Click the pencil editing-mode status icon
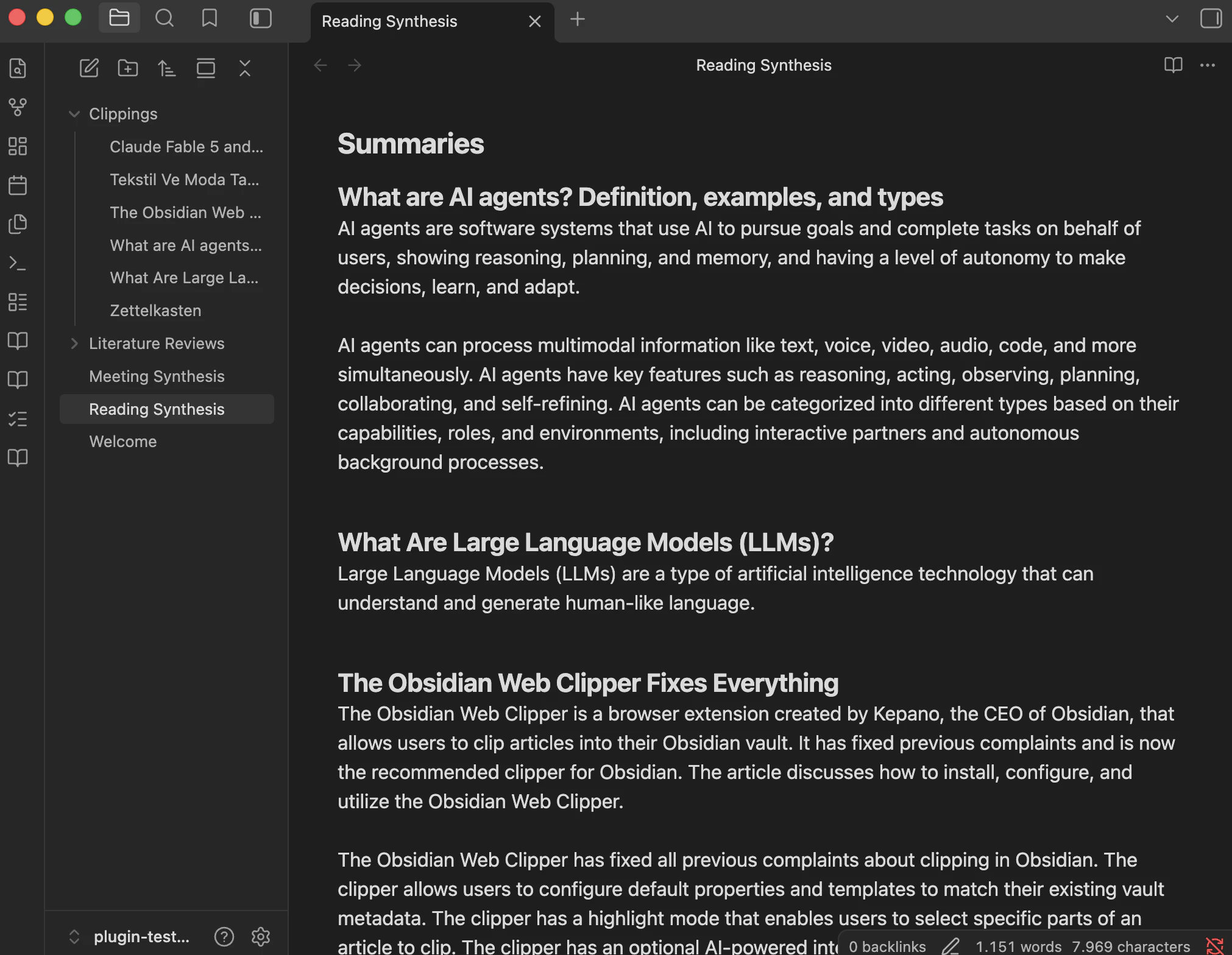 pyautogui.click(x=951, y=946)
